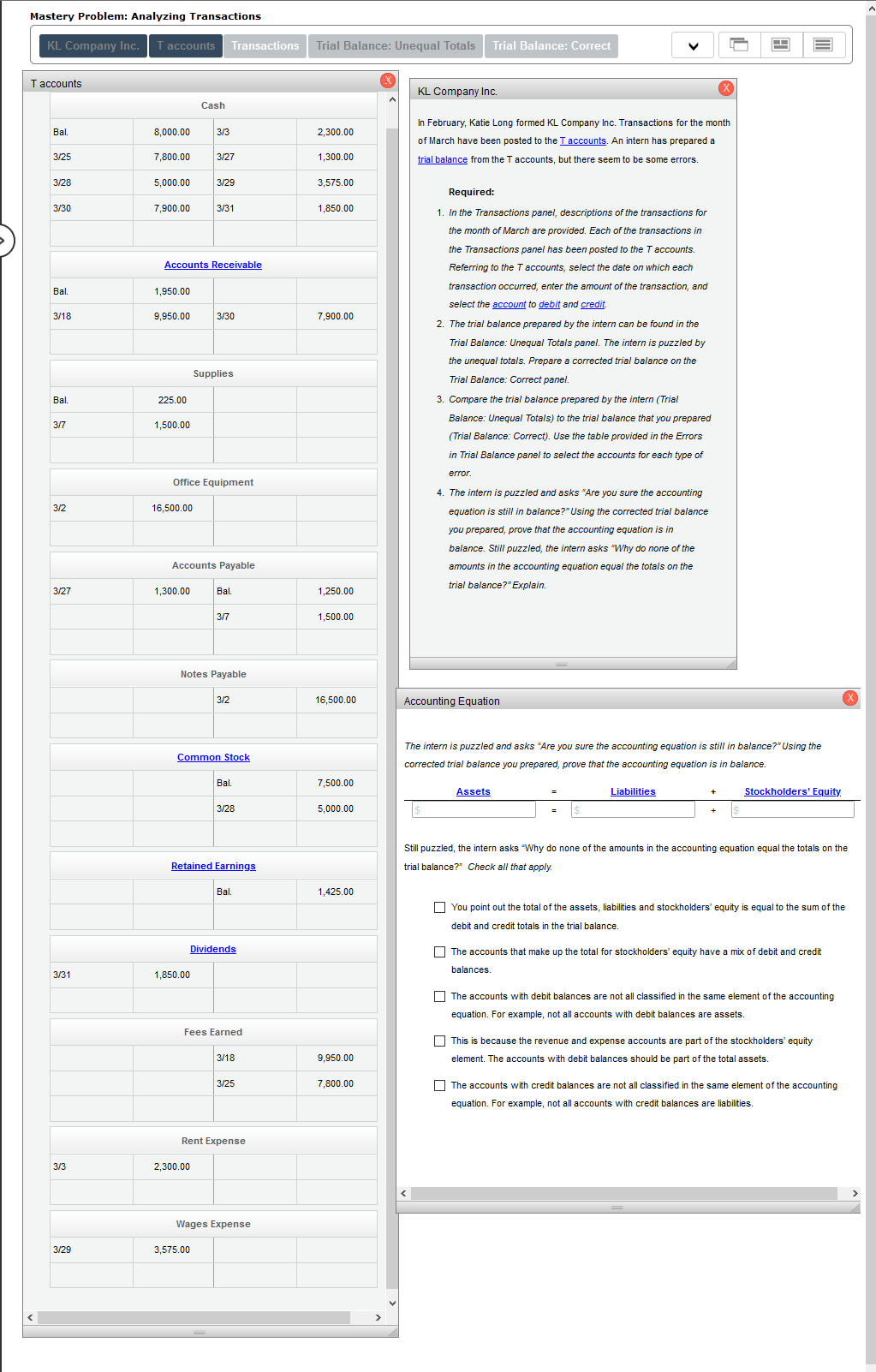Switch to the Transactions tab
Image resolution: width=876 pixels, height=1372 pixels.
pyautogui.click(x=265, y=45)
